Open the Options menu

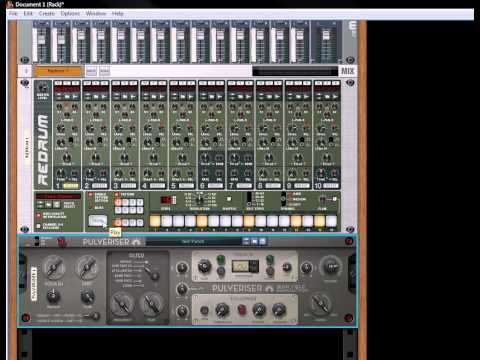70,14
